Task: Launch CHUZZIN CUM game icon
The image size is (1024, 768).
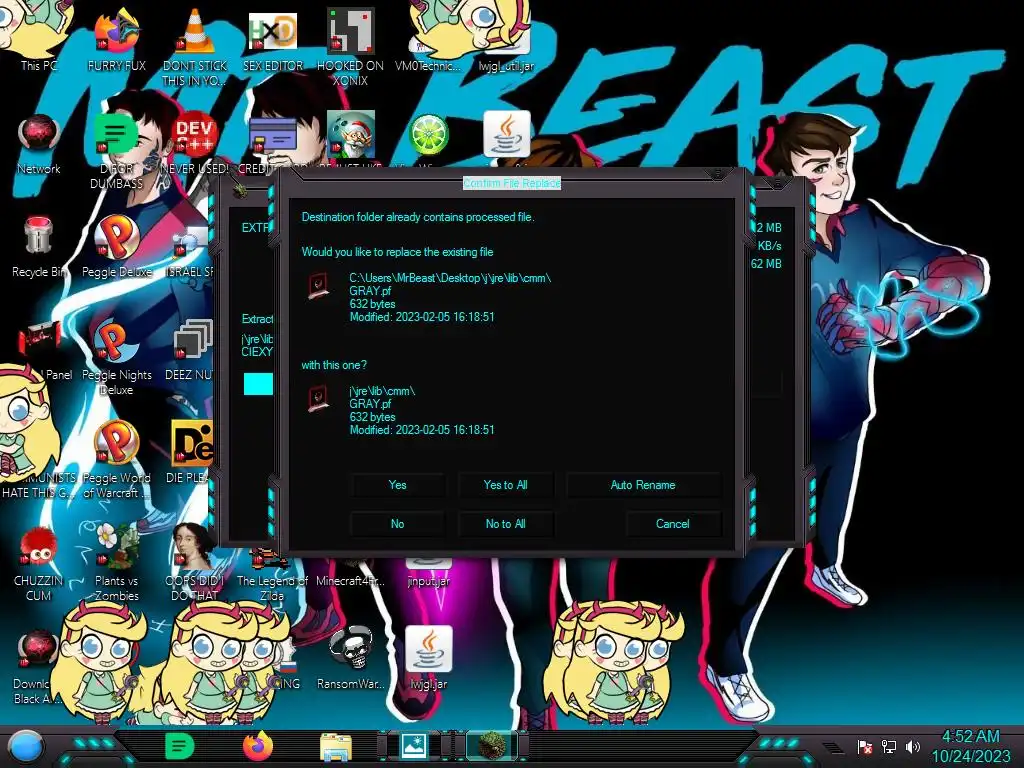Action: (x=39, y=563)
